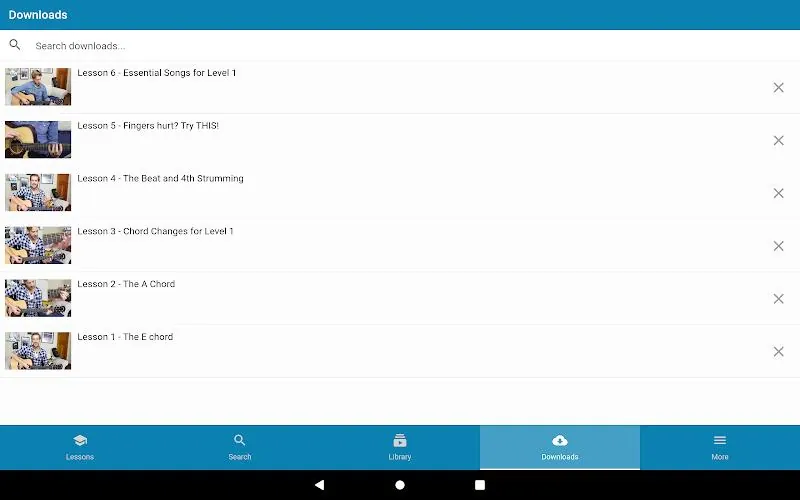Screen dimensions: 800x500
Task: Remove Lesson 2 The A Chord download
Action: coord(778,299)
